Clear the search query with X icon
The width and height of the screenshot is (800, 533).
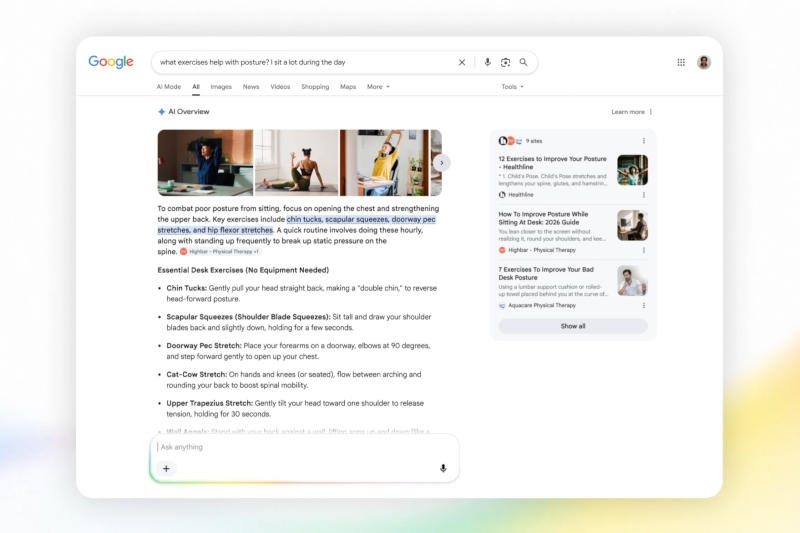click(462, 62)
